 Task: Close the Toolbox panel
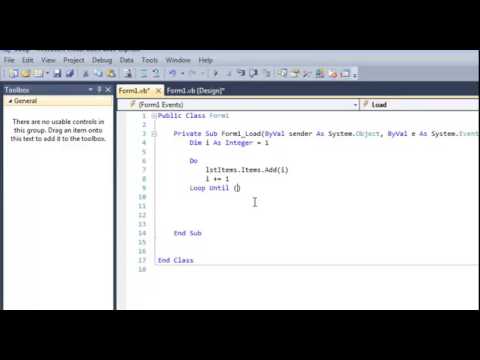click(108, 90)
